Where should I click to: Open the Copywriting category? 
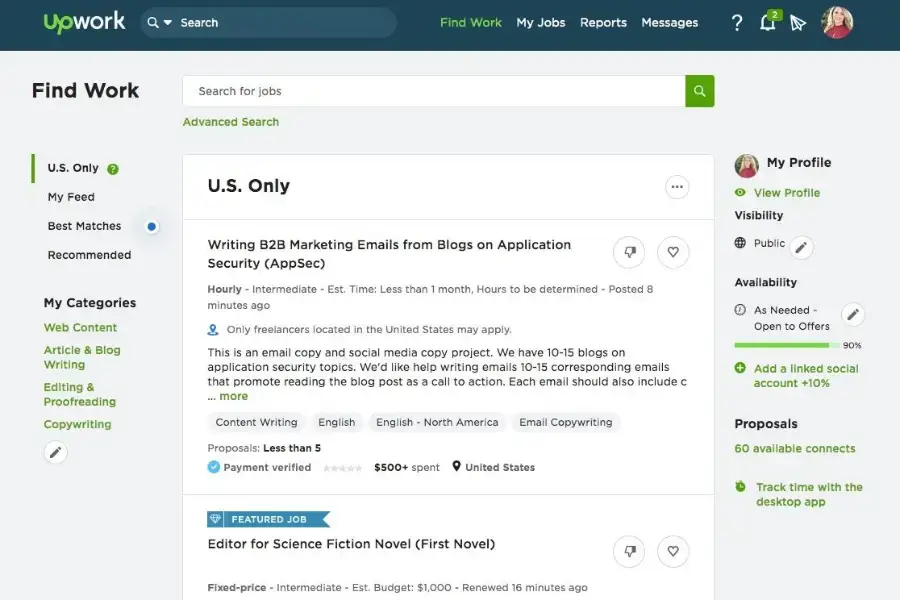tap(77, 424)
